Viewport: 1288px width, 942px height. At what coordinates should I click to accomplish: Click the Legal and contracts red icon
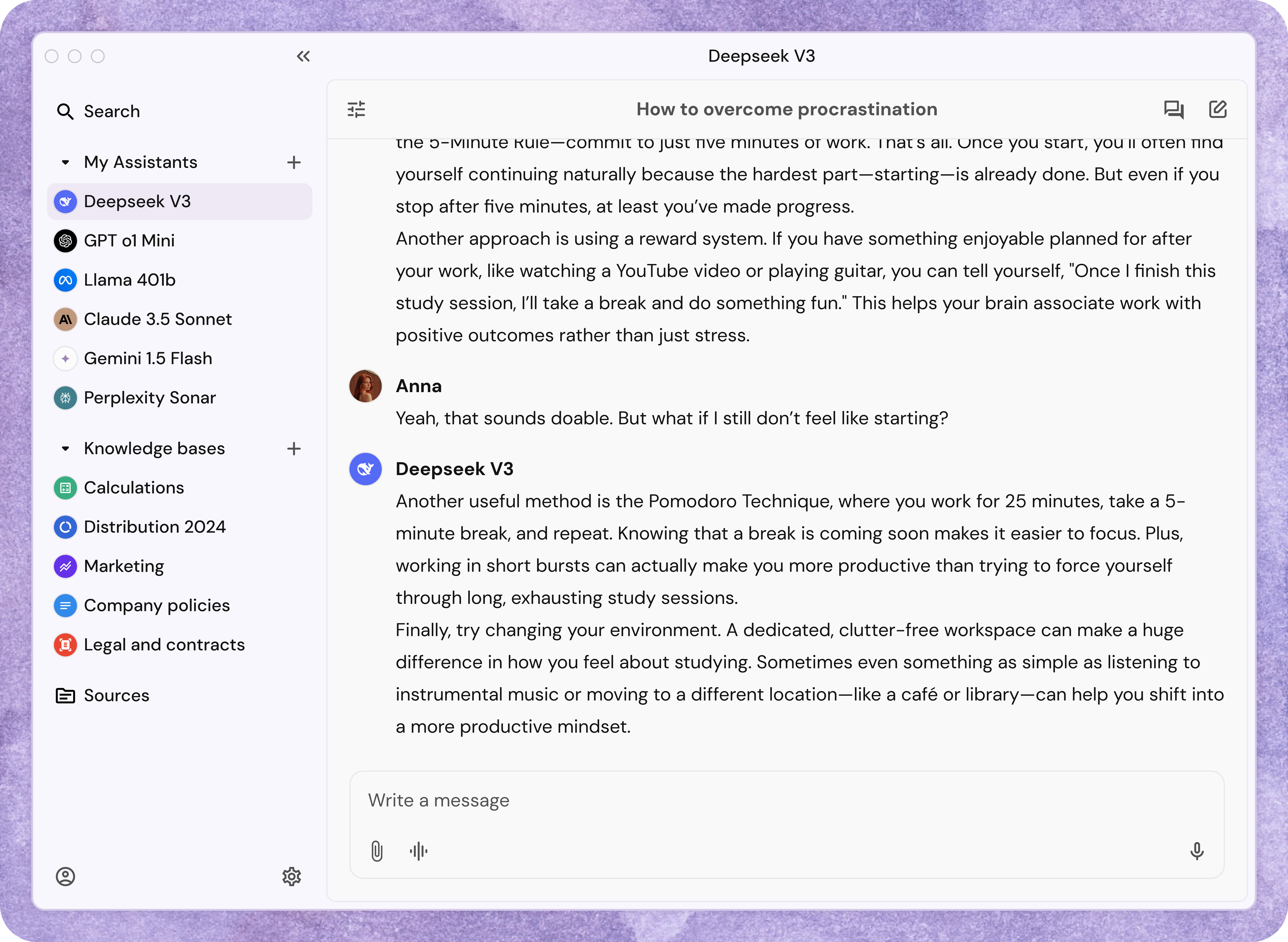[x=66, y=645]
